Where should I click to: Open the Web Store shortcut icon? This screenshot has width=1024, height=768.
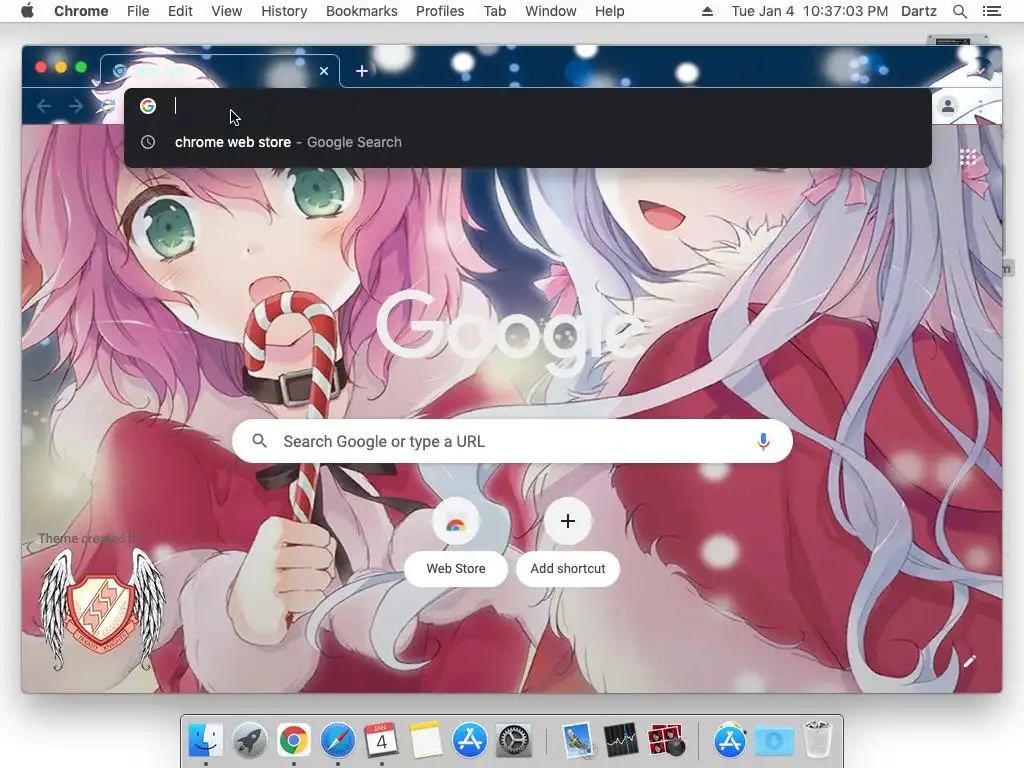click(456, 522)
